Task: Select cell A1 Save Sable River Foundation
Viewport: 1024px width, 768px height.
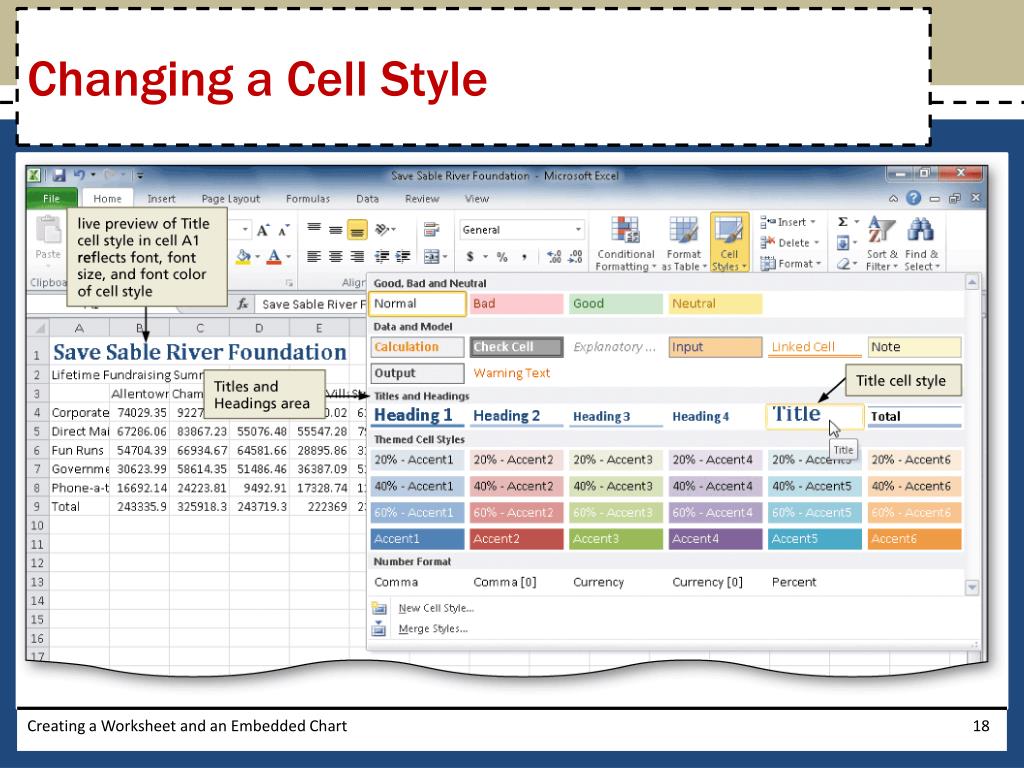Action: [199, 352]
